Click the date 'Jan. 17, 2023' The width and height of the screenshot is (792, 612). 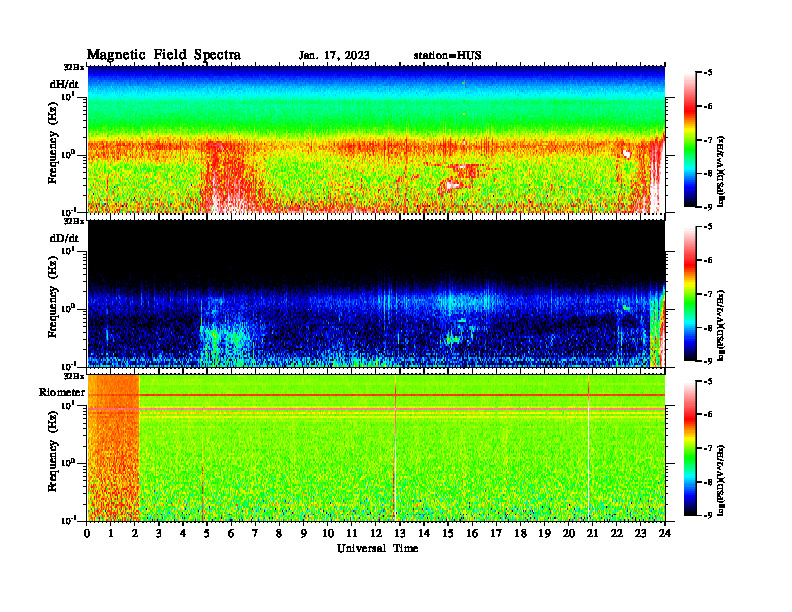pyautogui.click(x=334, y=56)
